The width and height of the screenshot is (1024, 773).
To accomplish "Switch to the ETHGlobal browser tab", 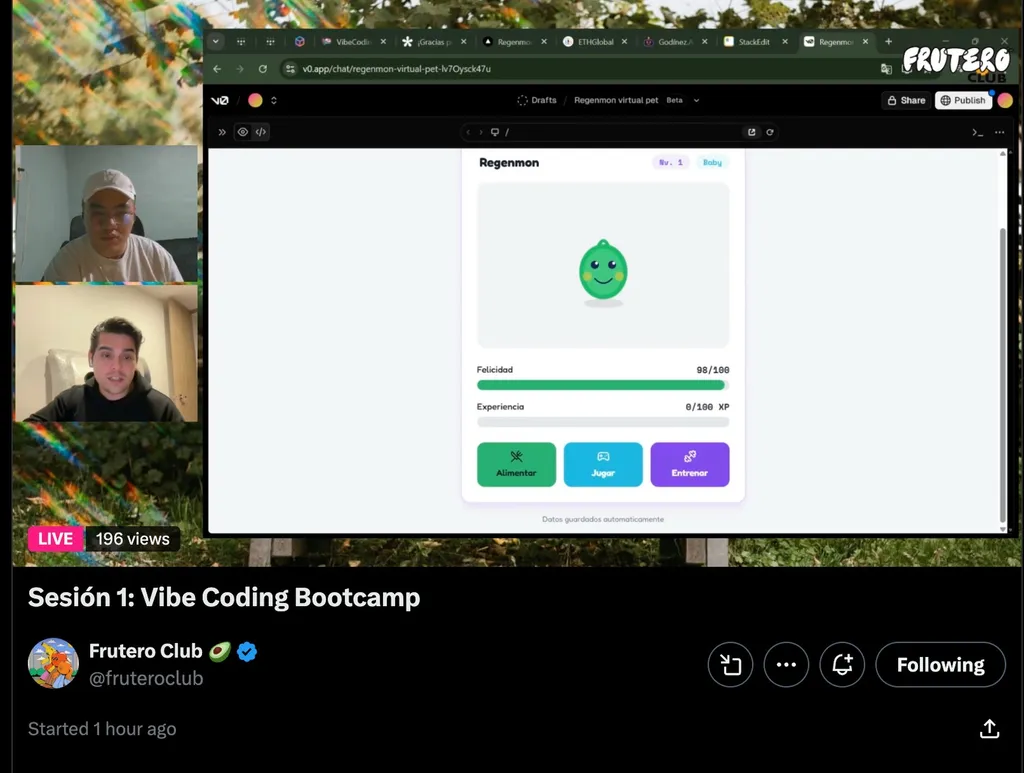I will [x=595, y=42].
